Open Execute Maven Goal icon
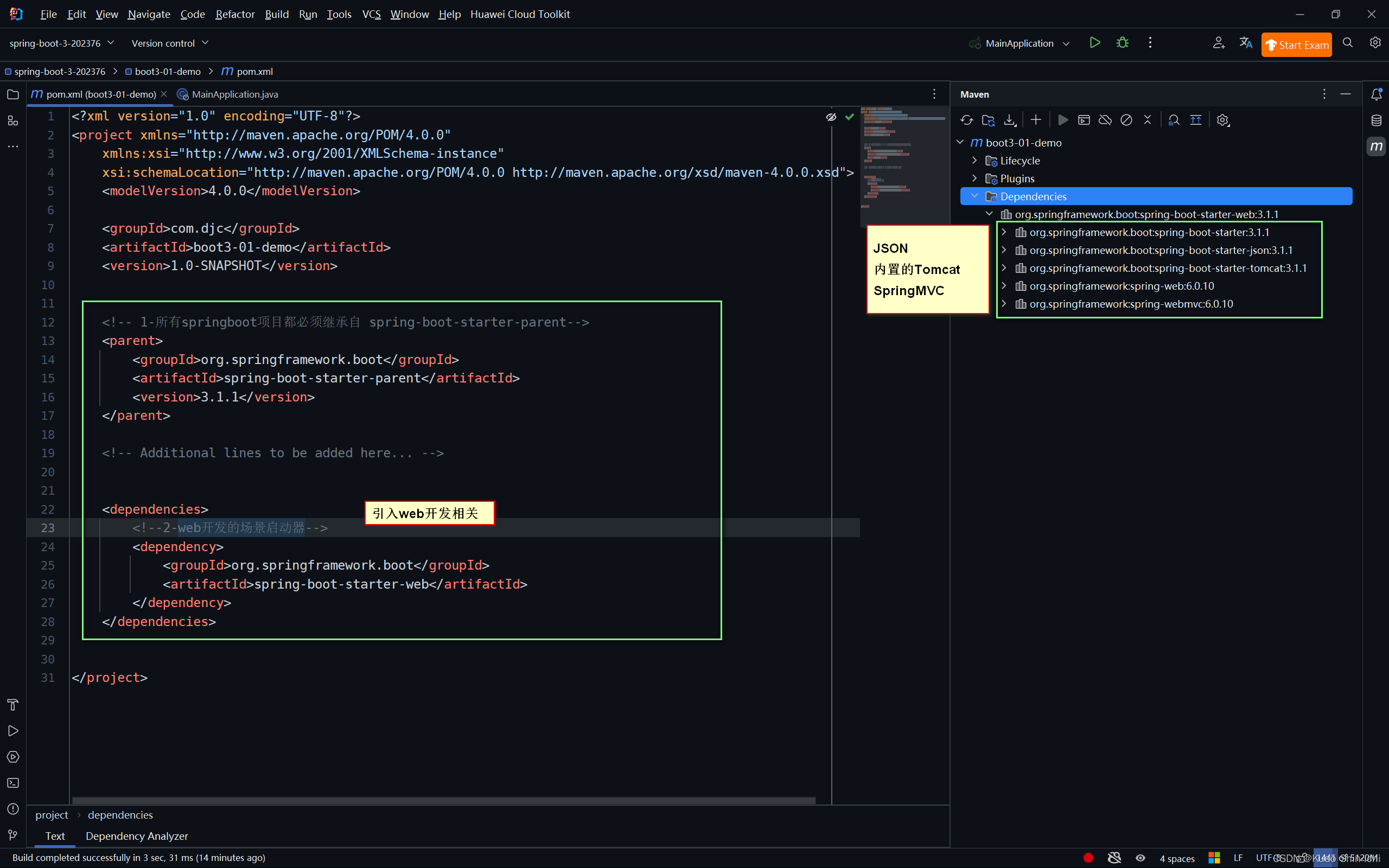Image resolution: width=1389 pixels, height=868 pixels. pyautogui.click(x=1084, y=120)
